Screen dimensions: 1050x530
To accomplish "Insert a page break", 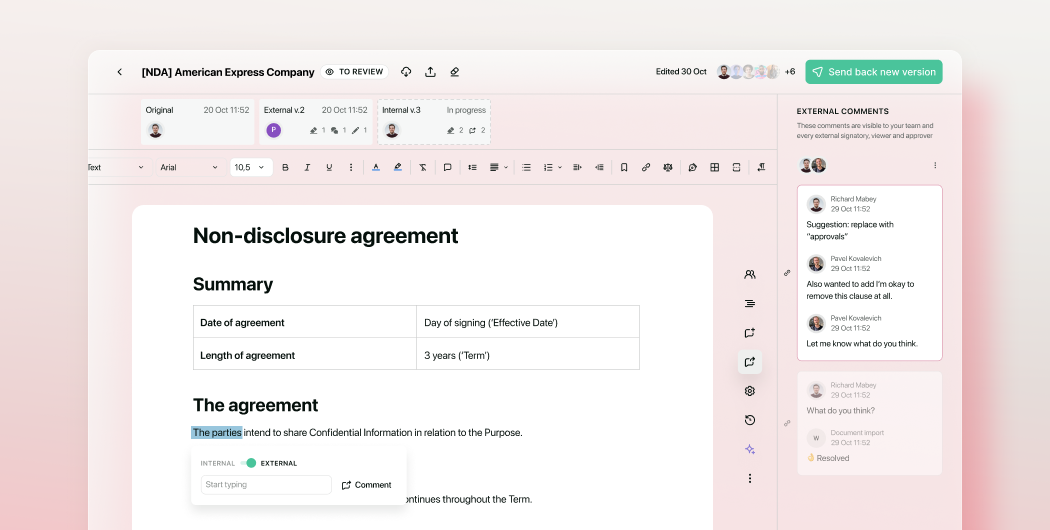I will (737, 168).
